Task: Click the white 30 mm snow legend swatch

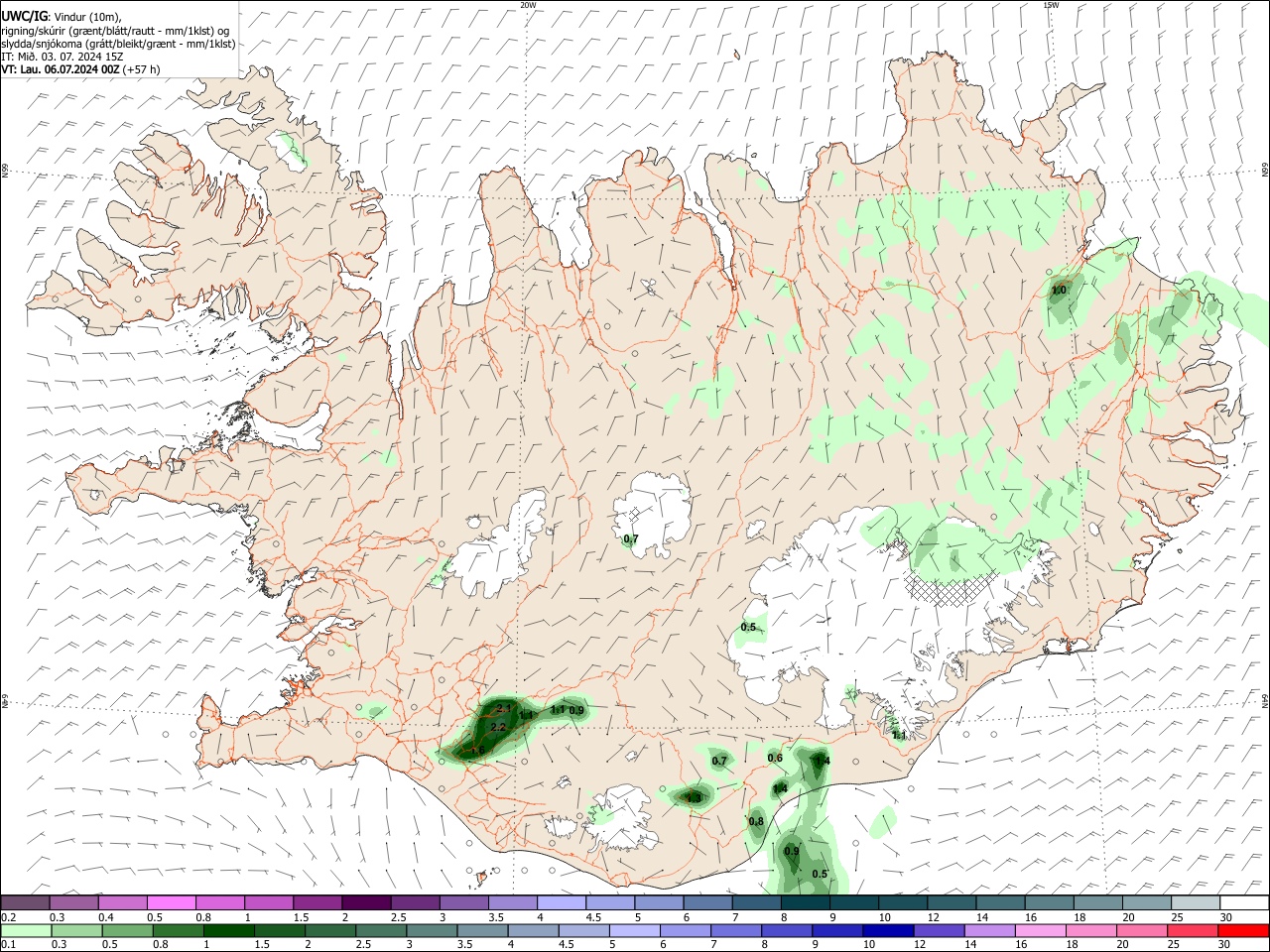Action: click(1245, 903)
